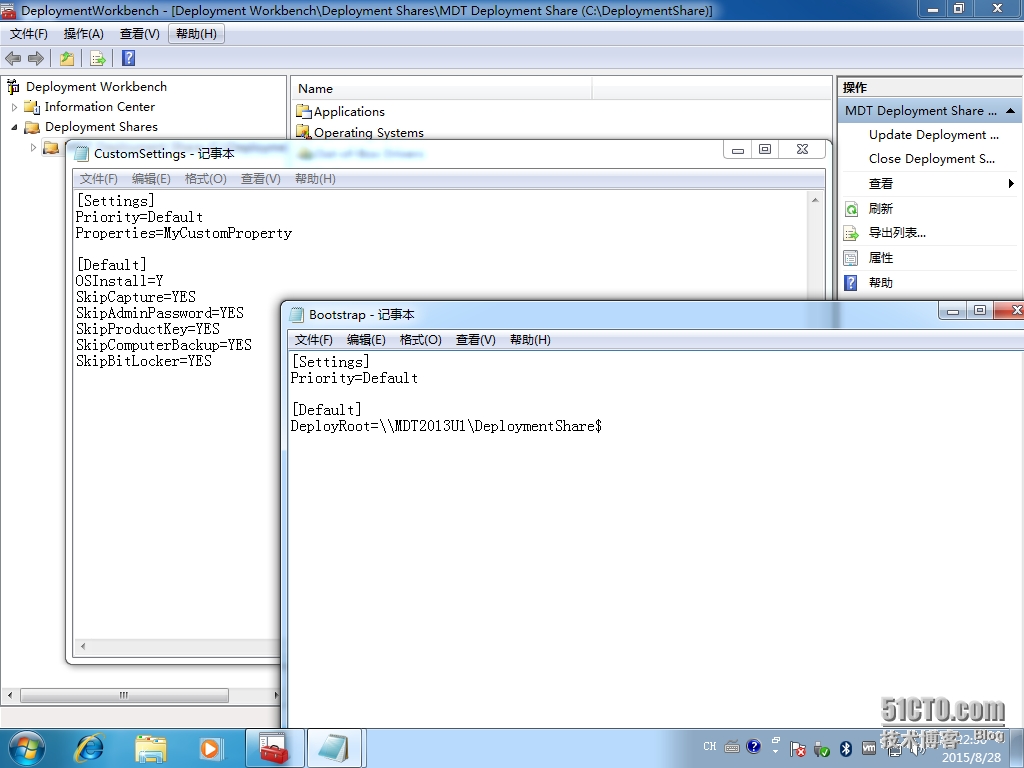This screenshot has width=1024, height=768.
Task: Open 查看(V) menu in Deployment Workbench
Action: 140,34
